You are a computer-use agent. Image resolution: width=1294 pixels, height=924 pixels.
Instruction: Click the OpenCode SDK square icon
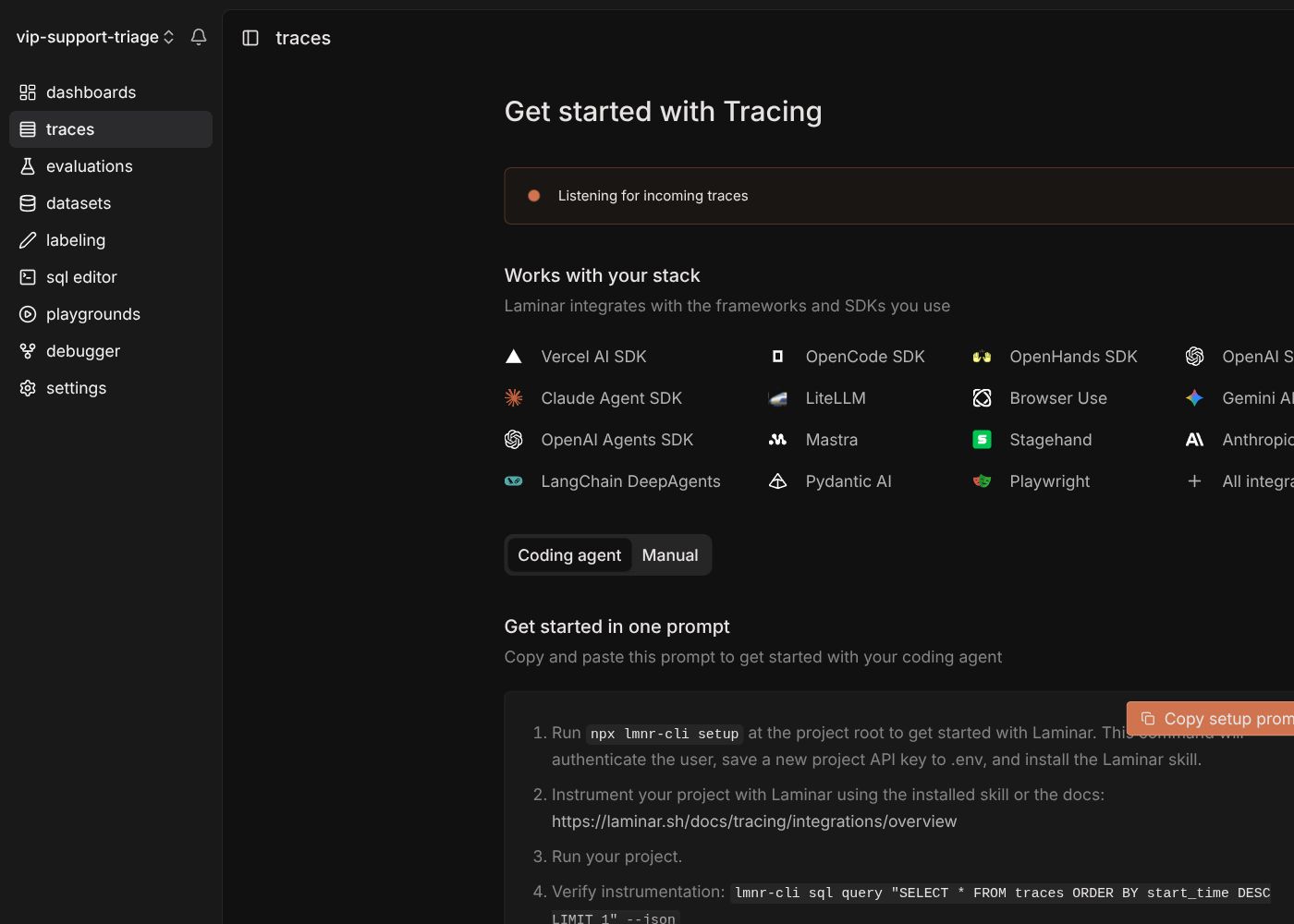point(778,357)
